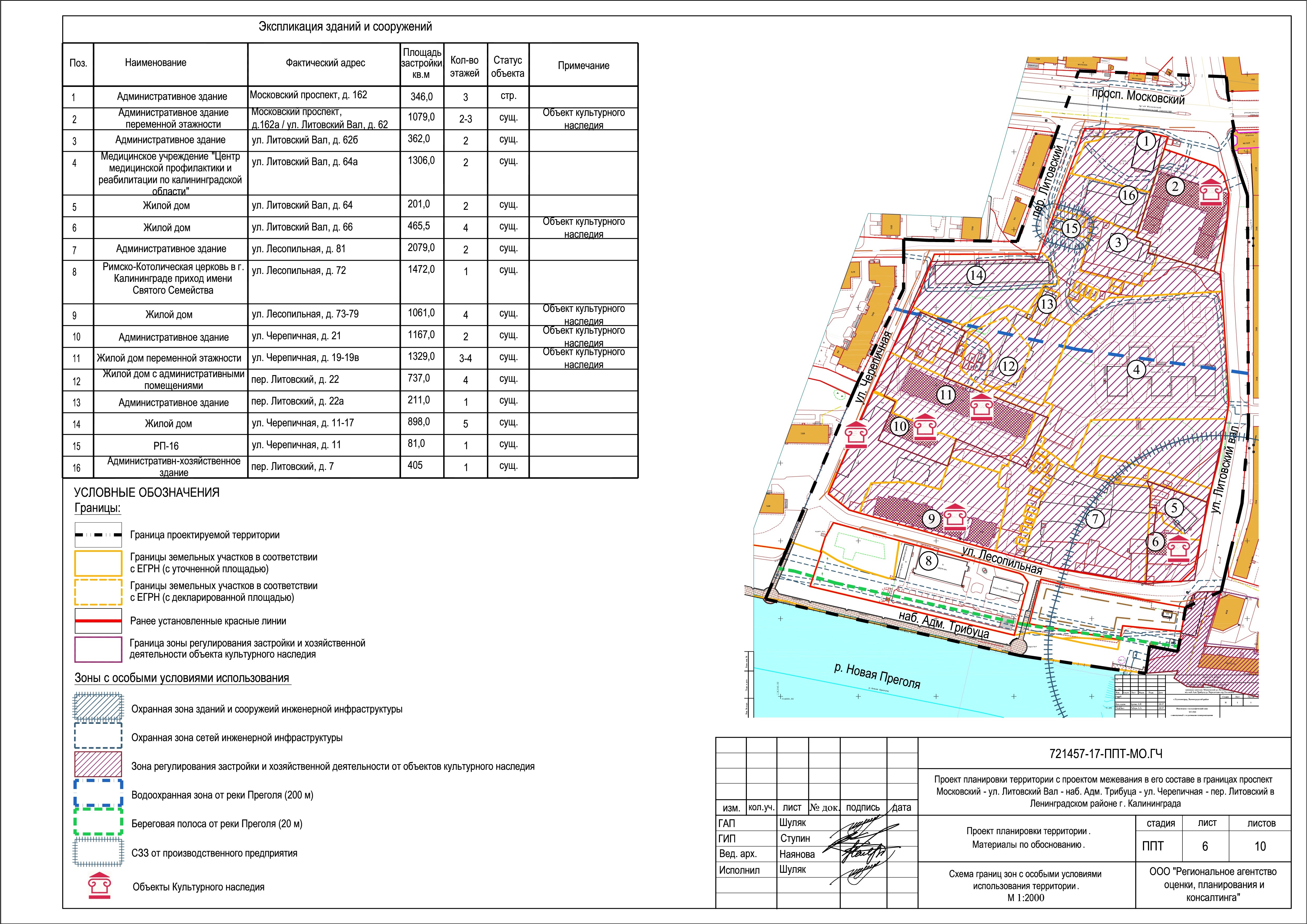Select map marker 4 circle
Screen dimensions: 1307x924
[x=1137, y=370]
